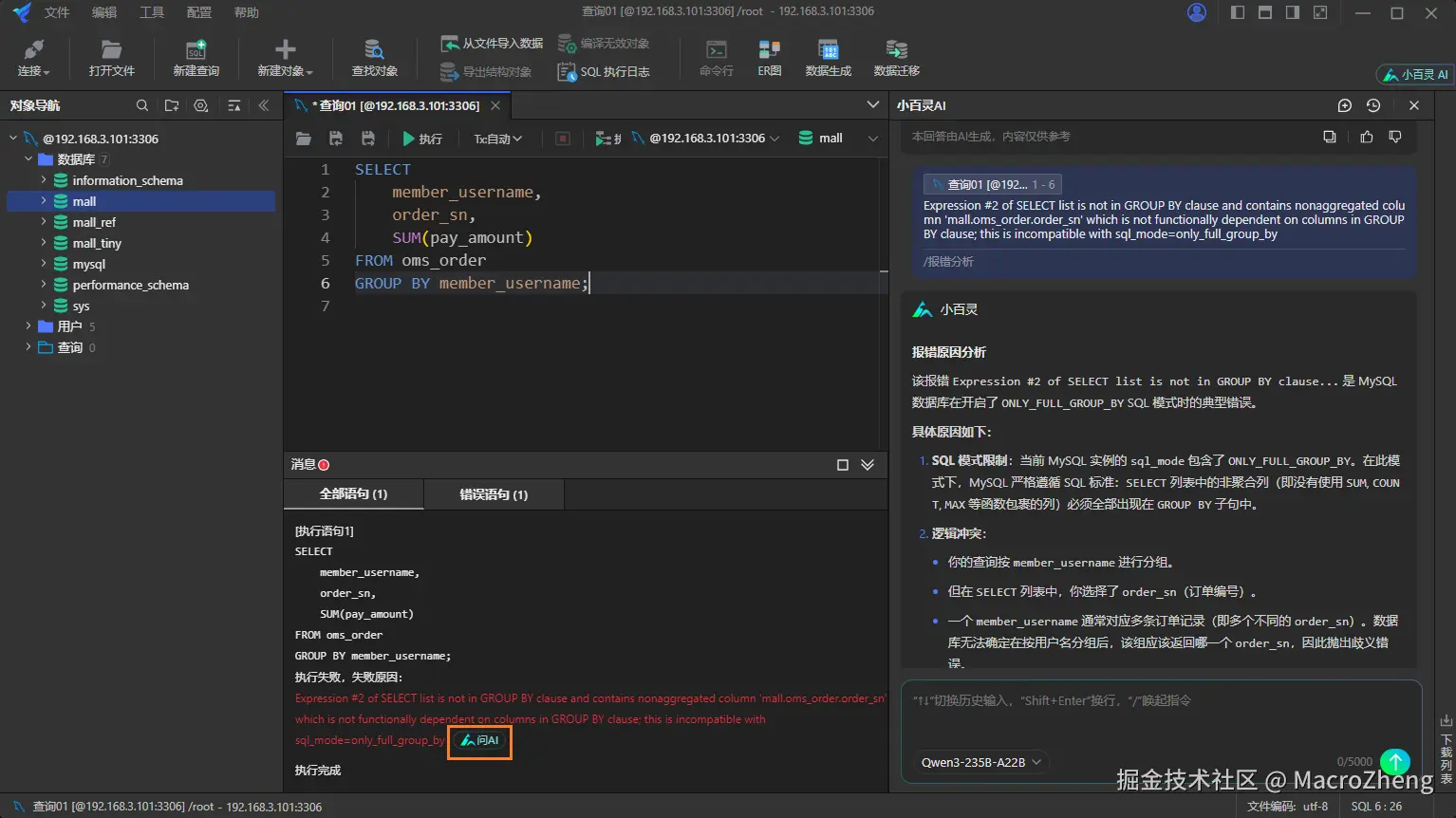1456x818 pixels.
Task: Open the mall database selector dropdown
Action: coord(838,139)
